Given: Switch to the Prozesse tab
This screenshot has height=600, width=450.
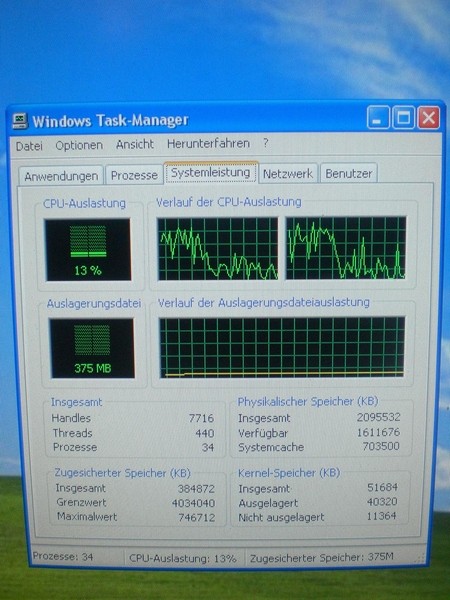Looking at the screenshot, I should [x=134, y=175].
